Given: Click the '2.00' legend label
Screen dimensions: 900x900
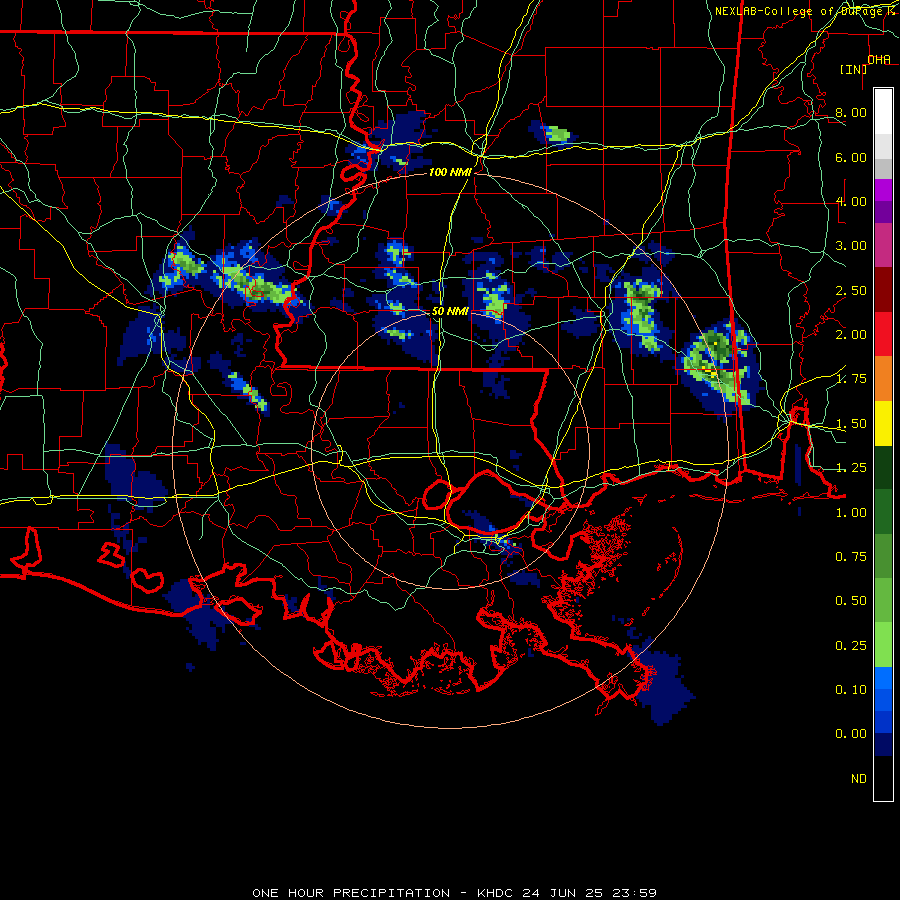Looking at the screenshot, I should coord(851,335).
